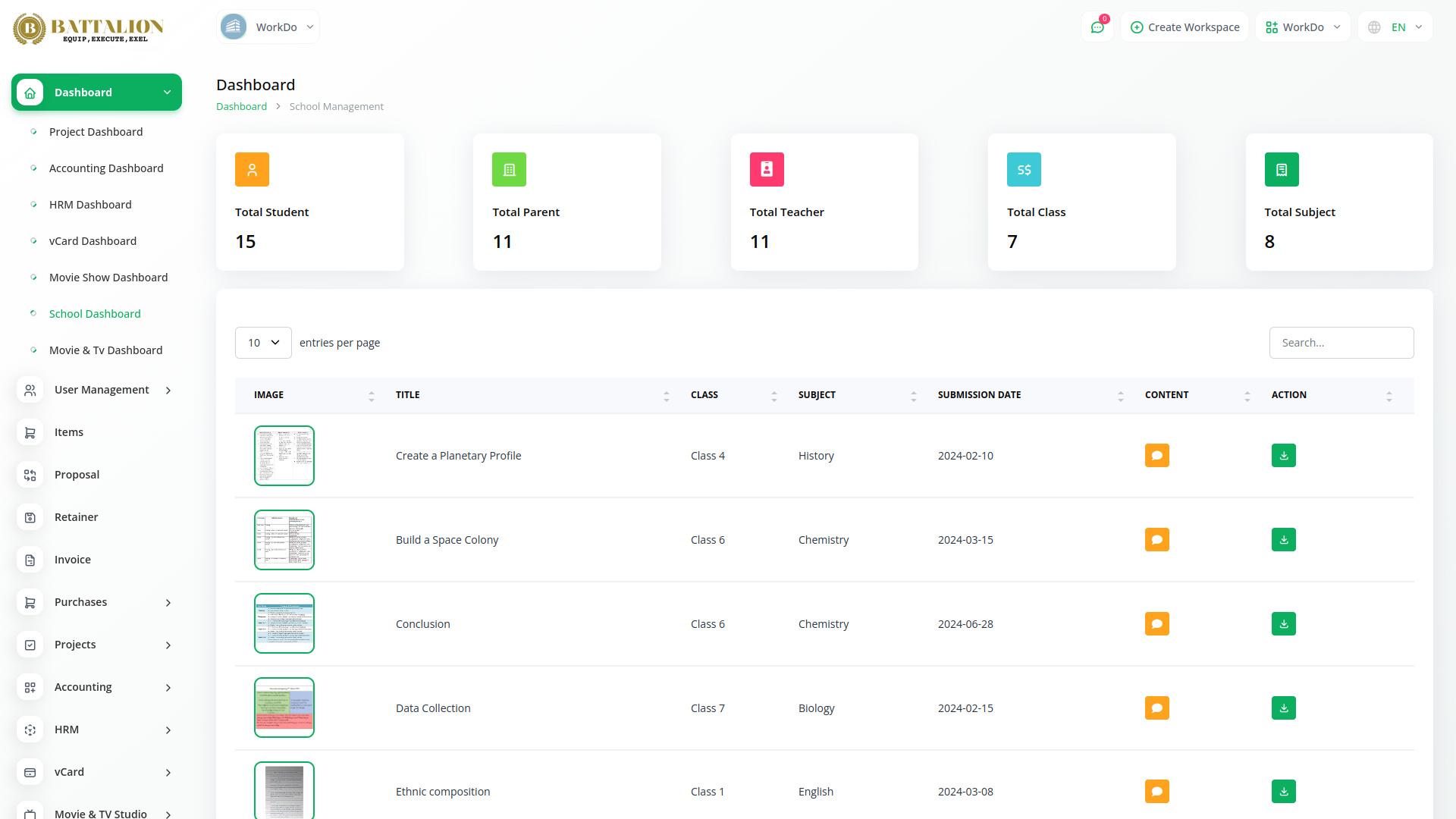
Task: Open the EN language dropdown
Action: point(1395,27)
